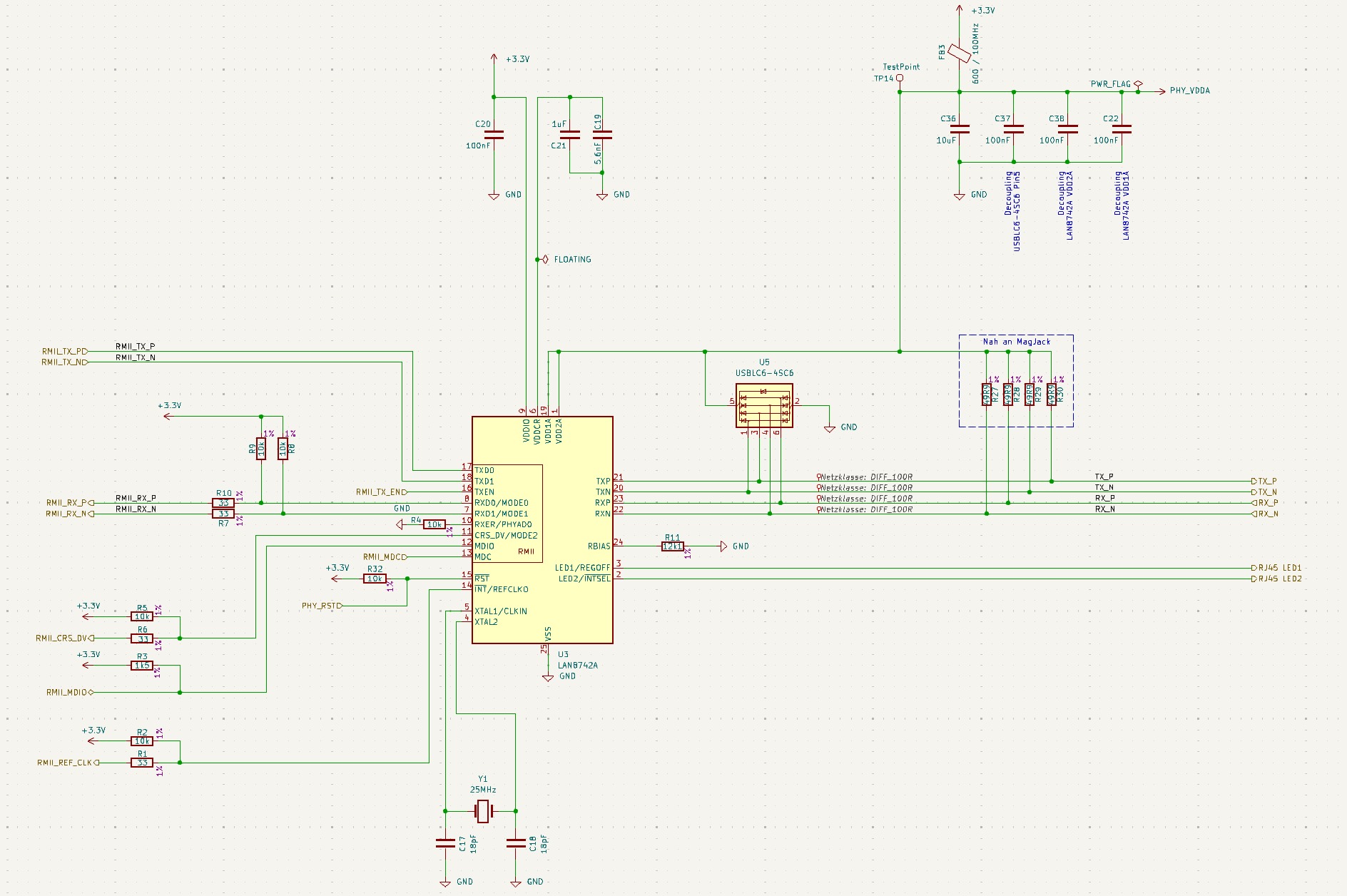
Task: Click the TP14 test point circle
Action: [900, 78]
